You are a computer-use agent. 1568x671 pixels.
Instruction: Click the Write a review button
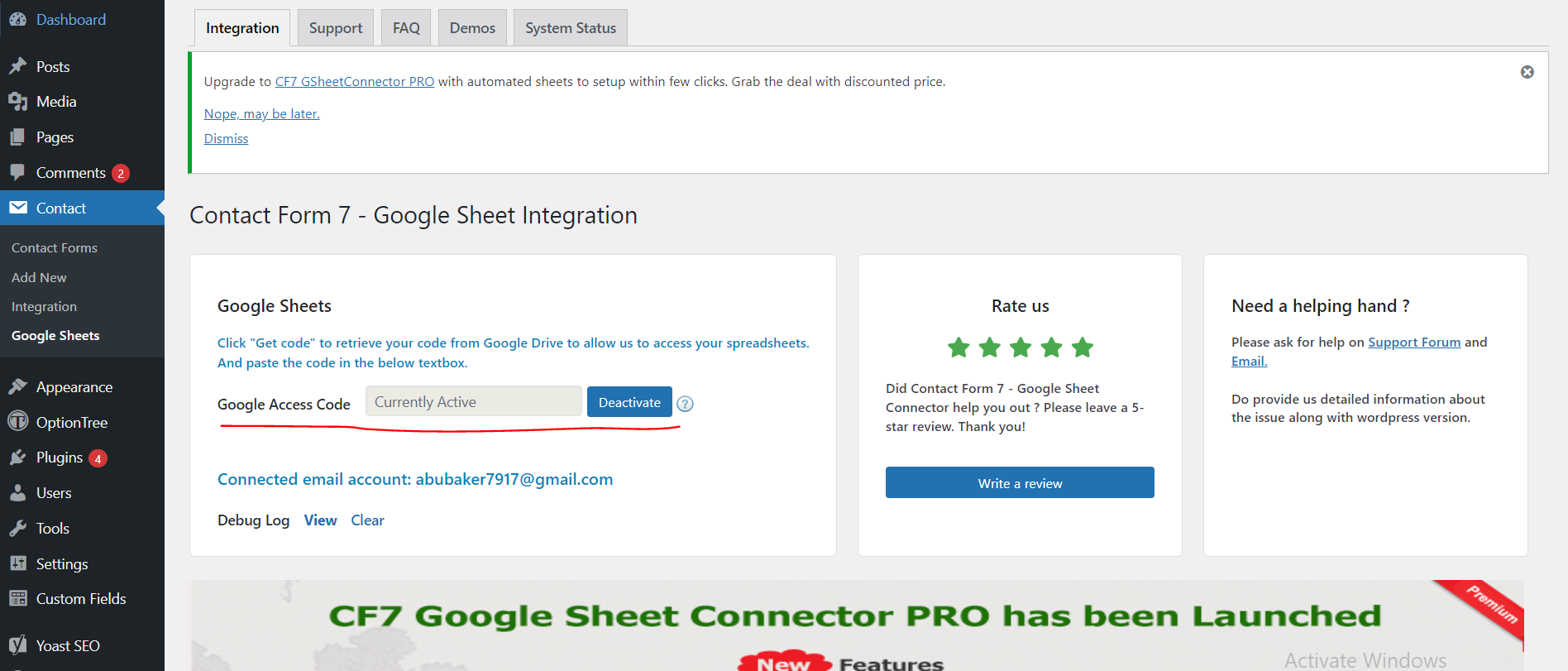tap(1020, 482)
